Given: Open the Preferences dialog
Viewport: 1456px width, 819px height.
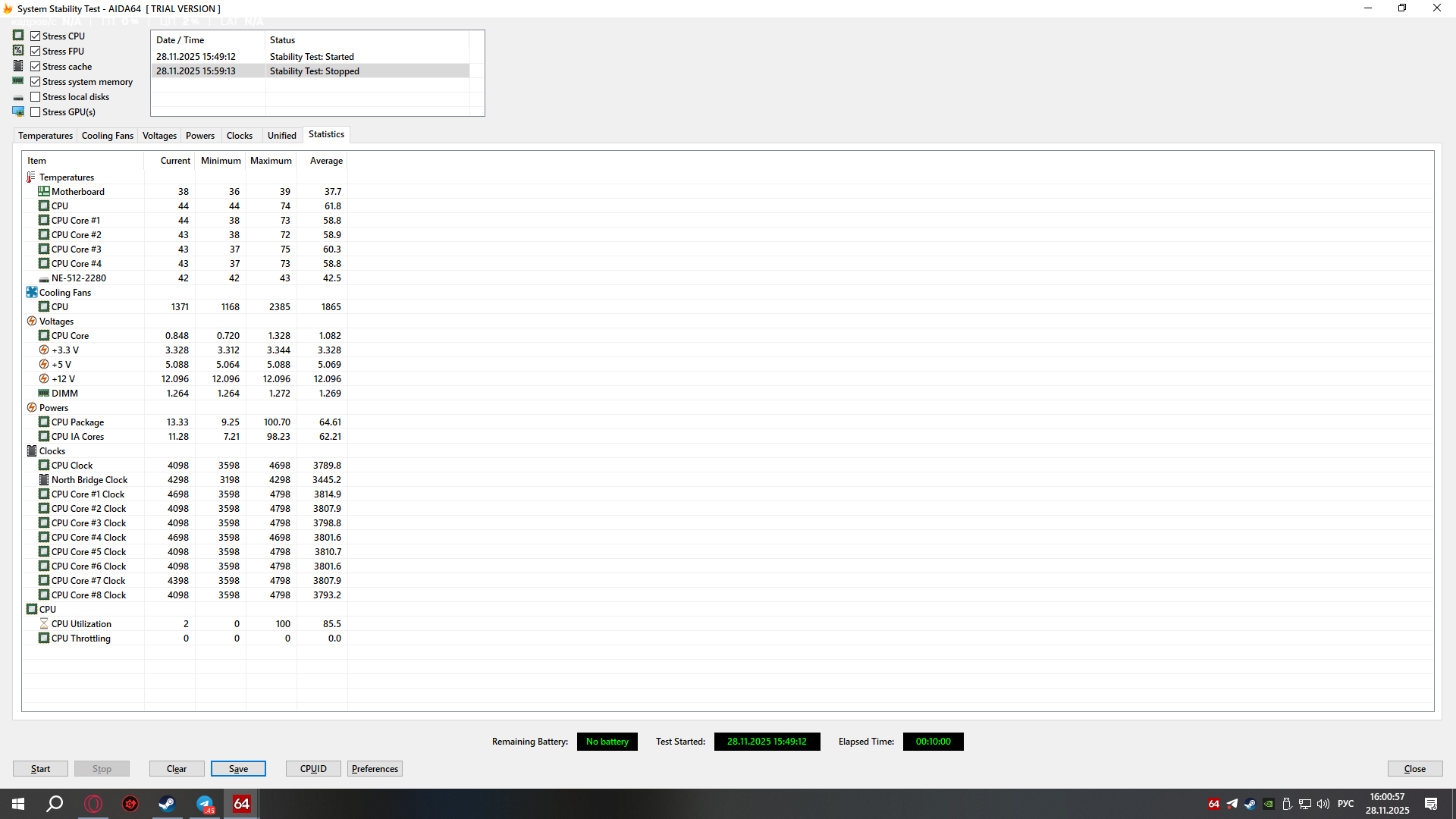Looking at the screenshot, I should [375, 768].
